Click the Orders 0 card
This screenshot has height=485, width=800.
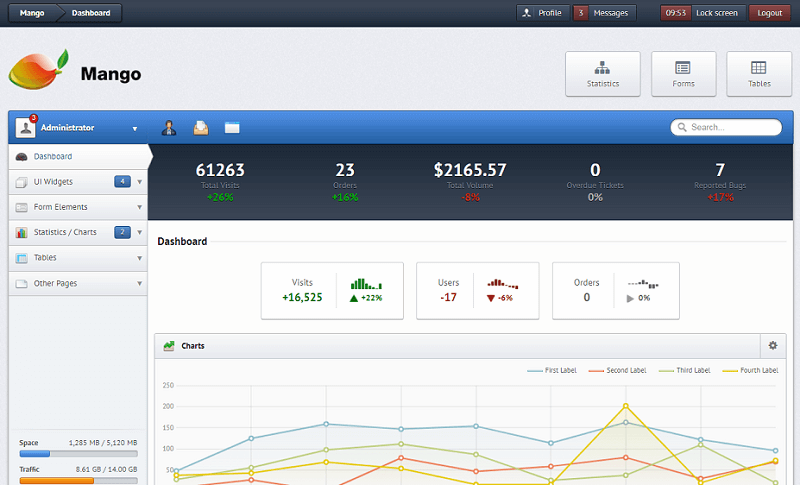(x=616, y=291)
